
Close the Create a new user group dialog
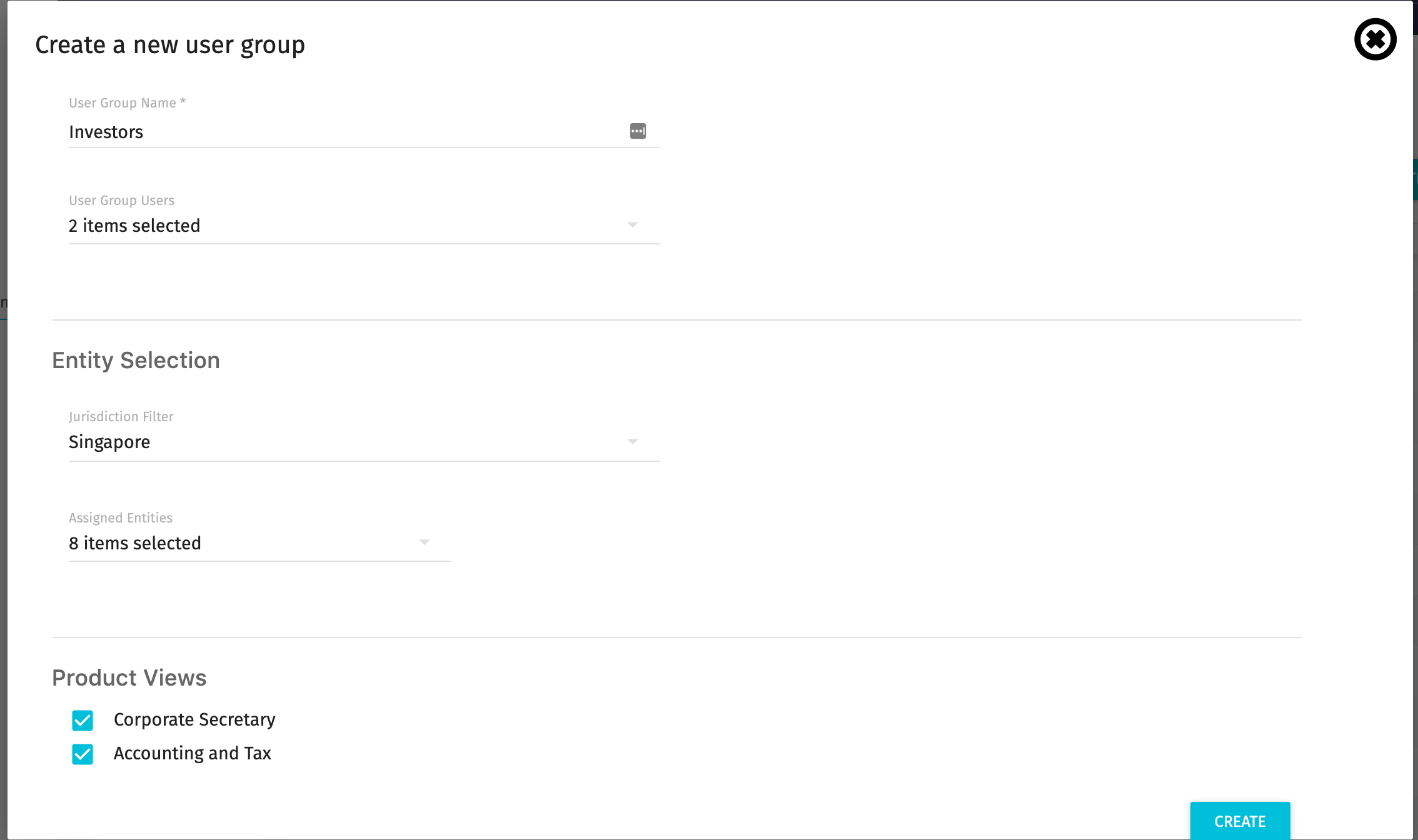point(1375,39)
